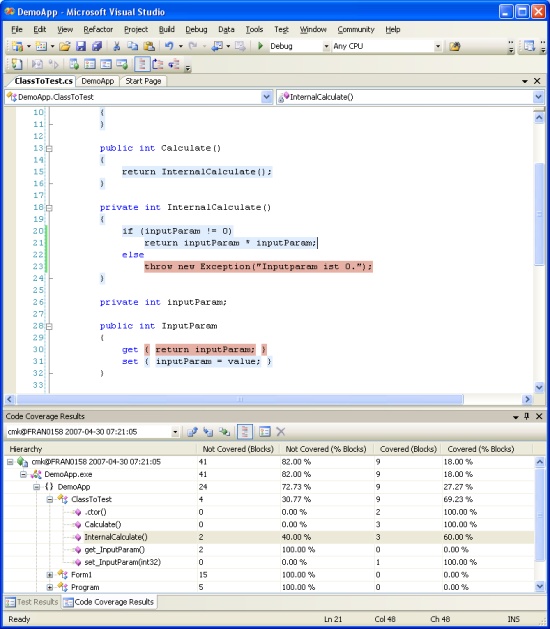Click the Navigate Backward icon
This screenshot has width=550, height=629.
217,47
